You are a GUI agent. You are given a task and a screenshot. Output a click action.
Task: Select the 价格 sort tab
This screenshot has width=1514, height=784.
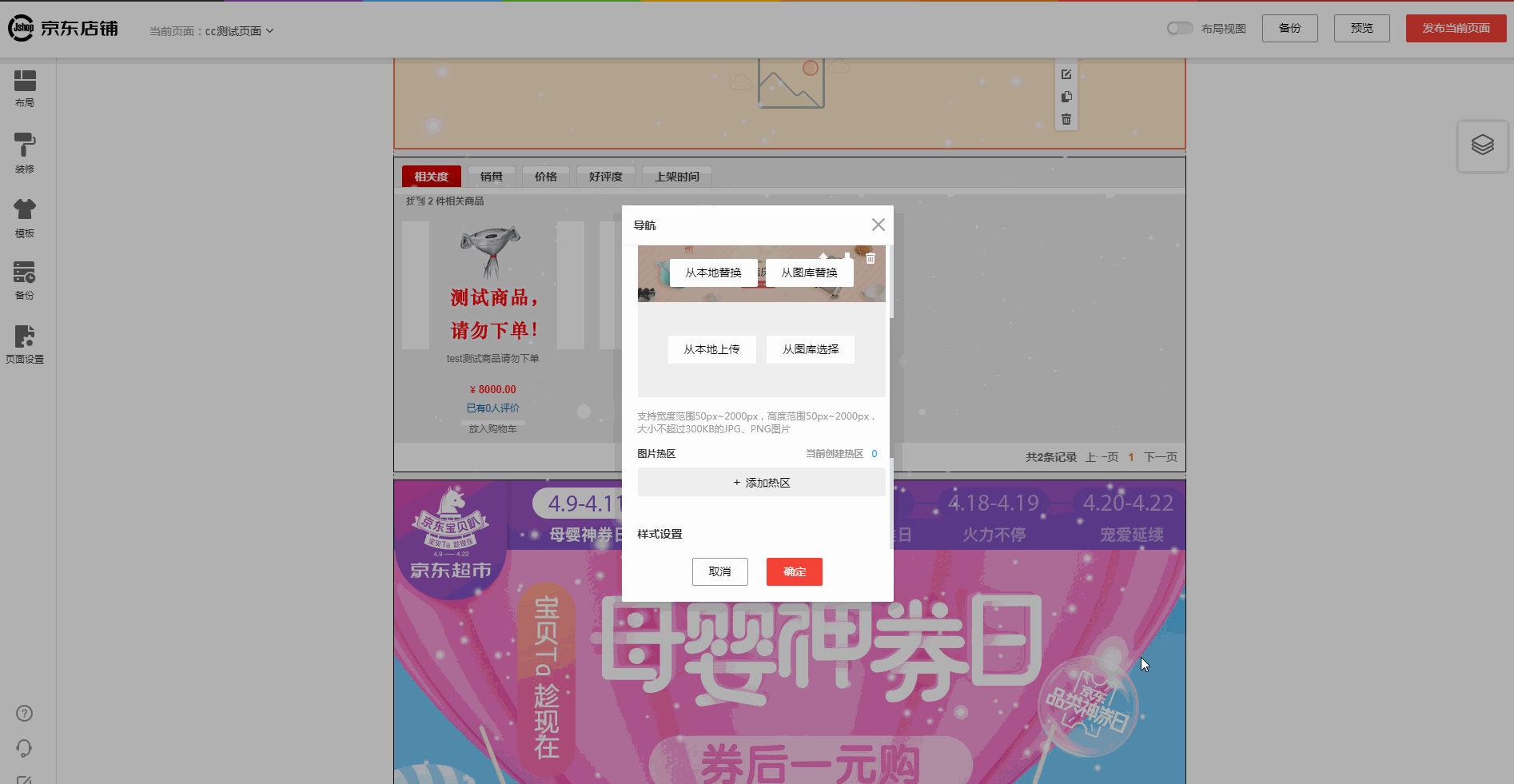pyautogui.click(x=546, y=177)
